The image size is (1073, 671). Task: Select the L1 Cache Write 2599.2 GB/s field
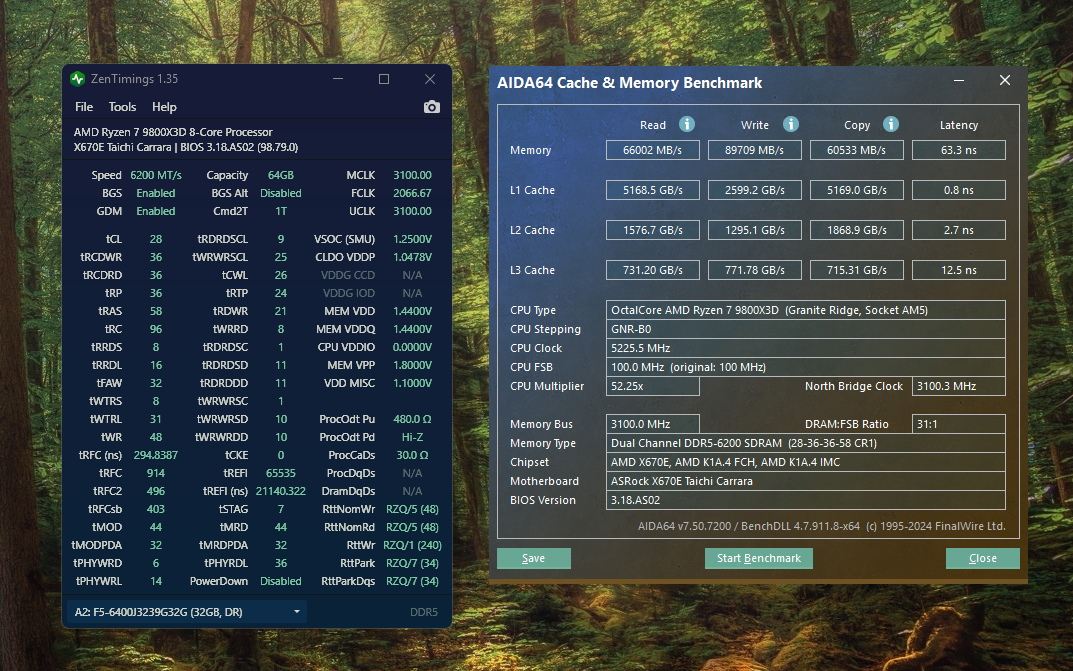click(x=755, y=190)
